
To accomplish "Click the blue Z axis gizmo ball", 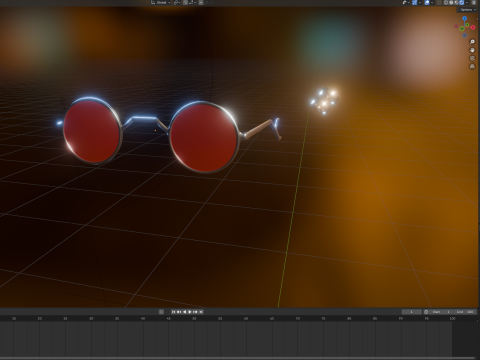I will point(465,19).
